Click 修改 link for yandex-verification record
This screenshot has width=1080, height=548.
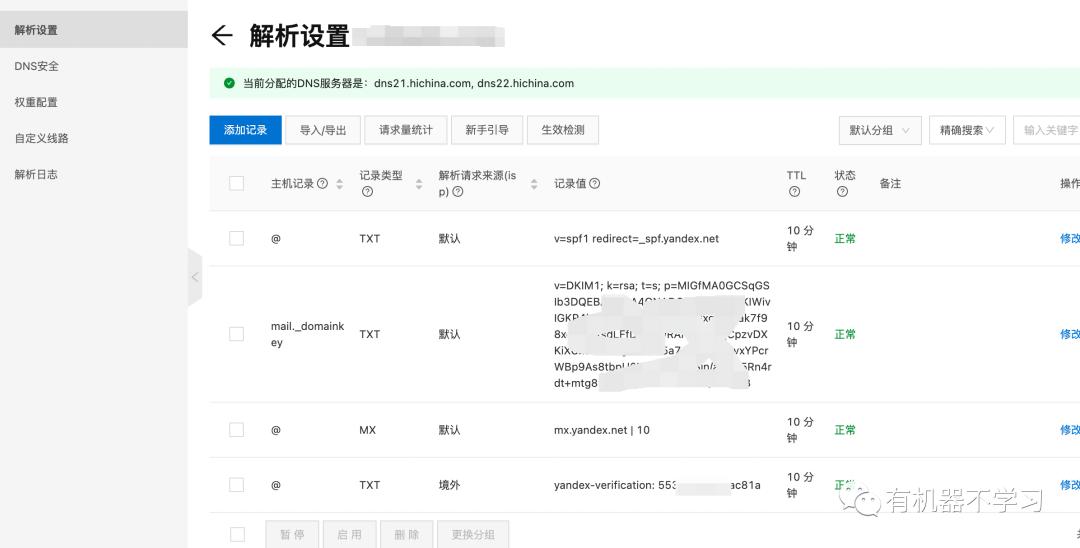[1070, 485]
